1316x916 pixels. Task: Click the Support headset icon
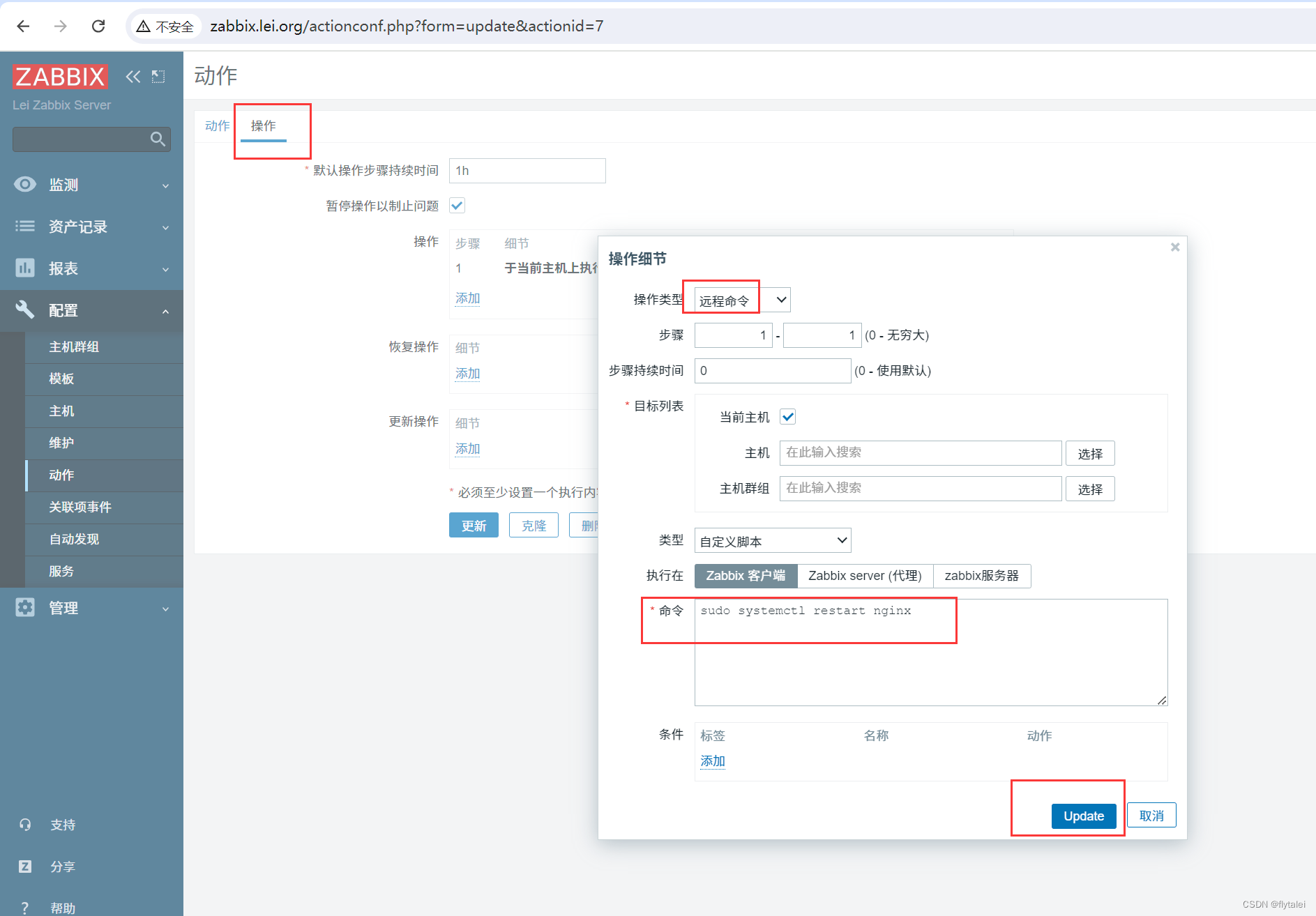(x=25, y=825)
